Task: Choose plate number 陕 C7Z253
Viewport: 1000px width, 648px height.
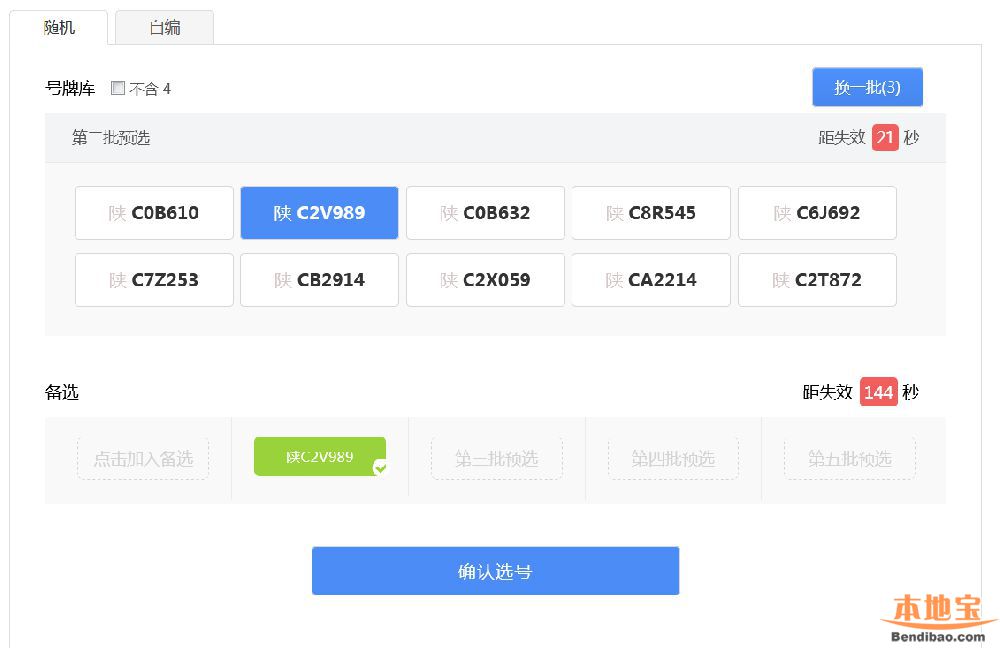Action: click(x=154, y=280)
